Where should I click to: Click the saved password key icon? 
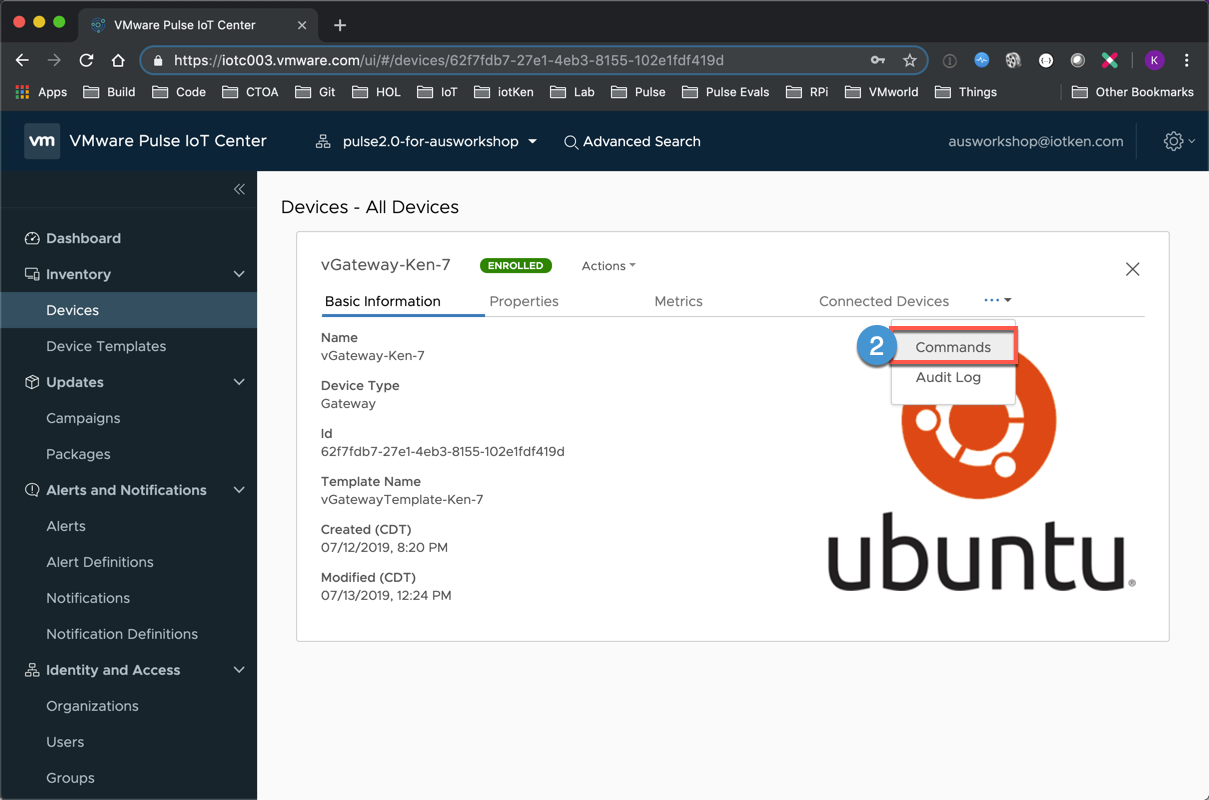[x=878, y=60]
